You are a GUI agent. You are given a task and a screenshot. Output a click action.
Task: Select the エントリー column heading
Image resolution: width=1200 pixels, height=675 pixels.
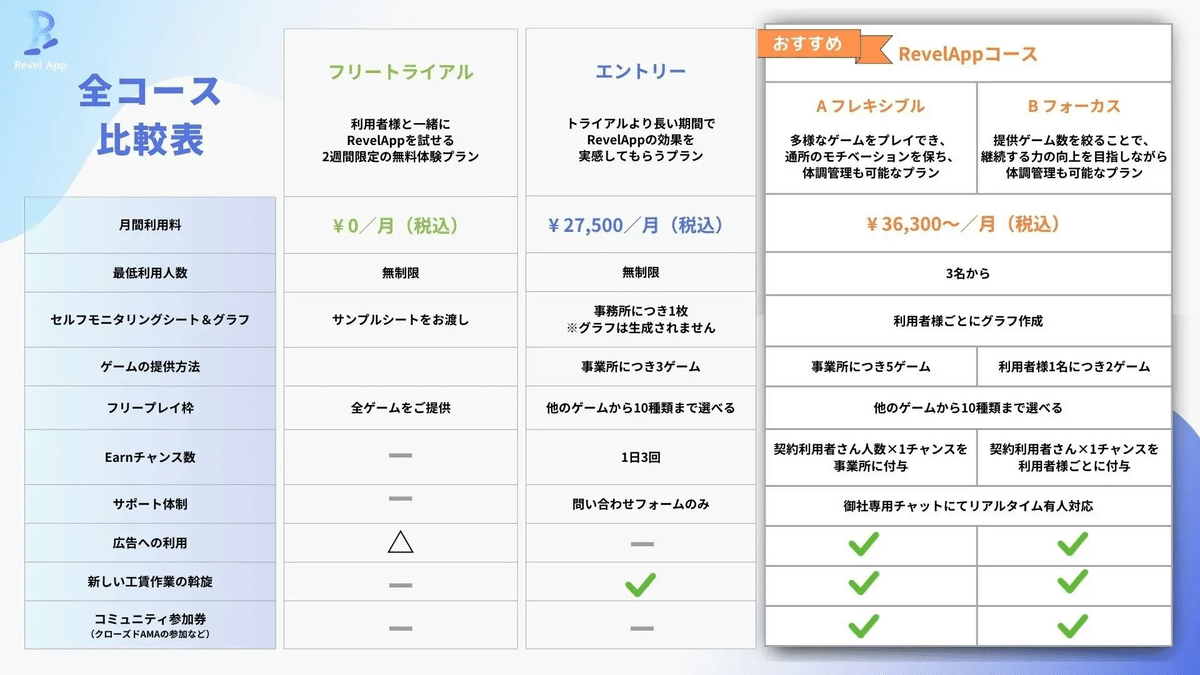640,72
